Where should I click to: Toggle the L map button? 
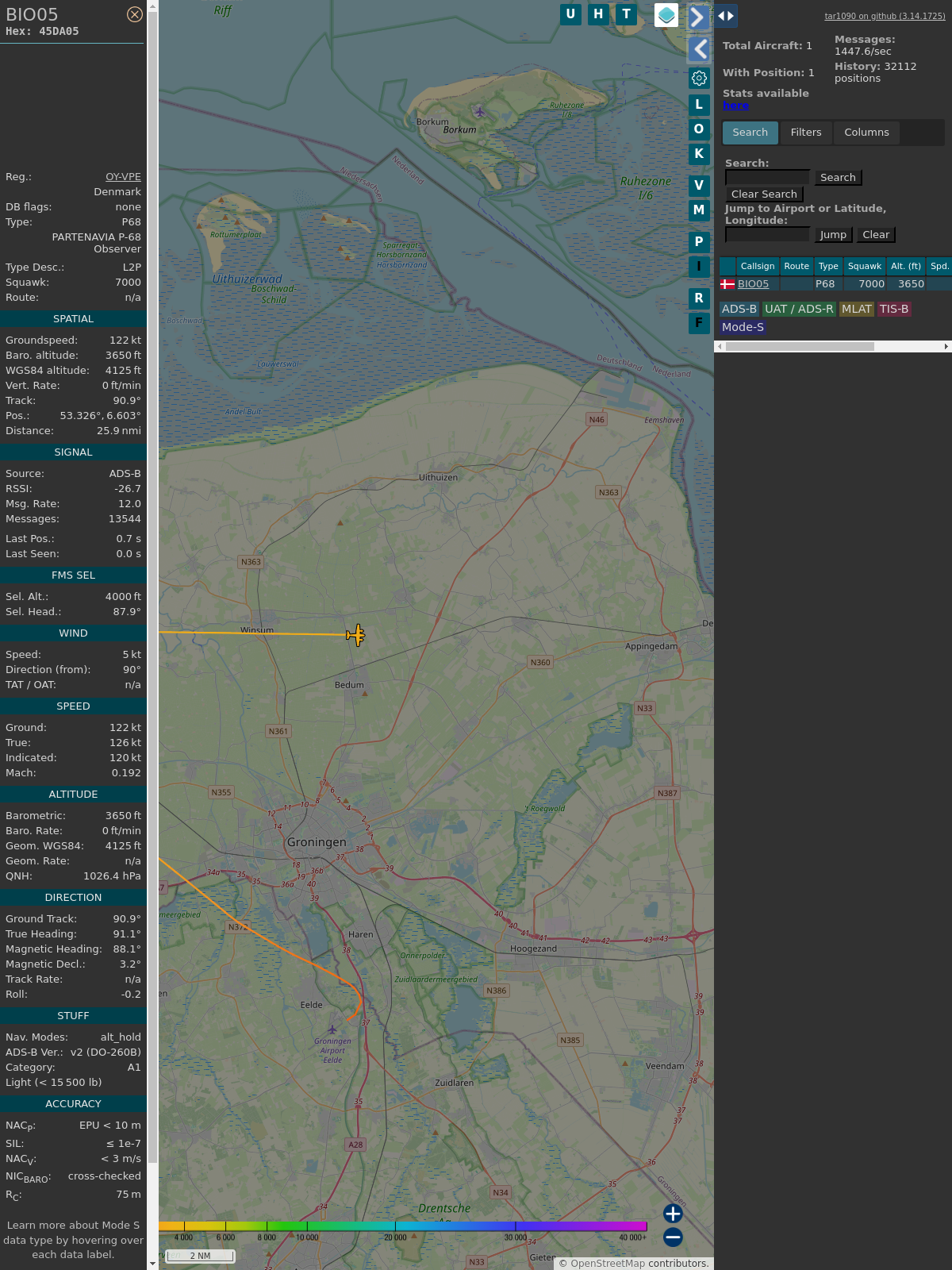point(699,105)
